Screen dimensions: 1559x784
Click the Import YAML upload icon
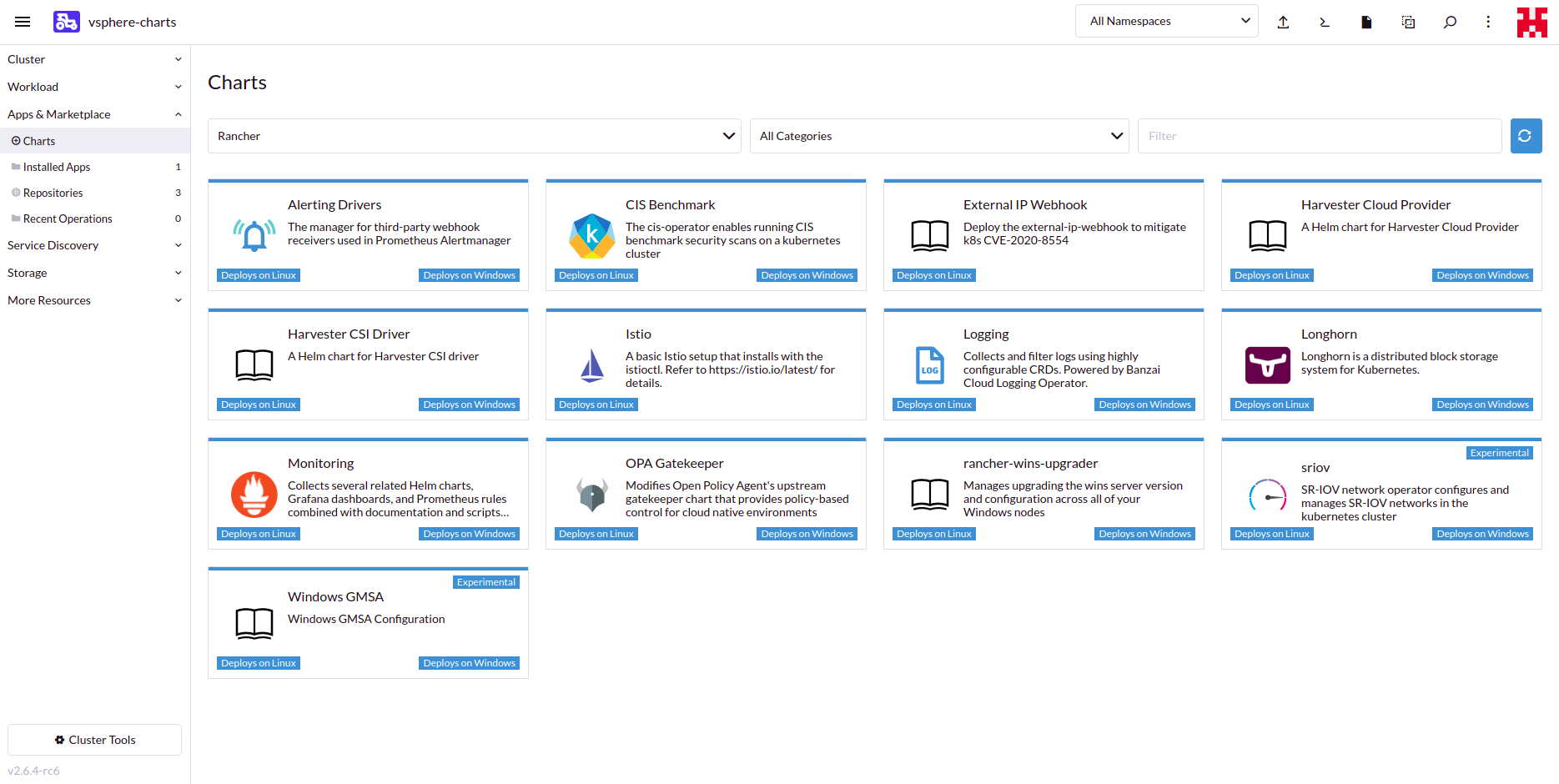1283,22
